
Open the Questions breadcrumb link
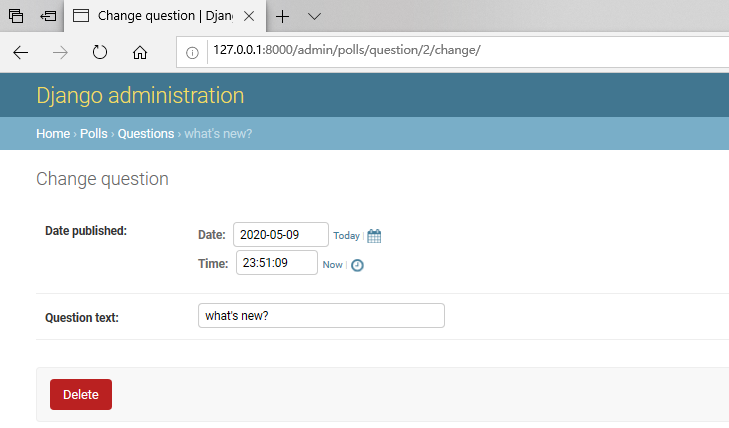146,134
